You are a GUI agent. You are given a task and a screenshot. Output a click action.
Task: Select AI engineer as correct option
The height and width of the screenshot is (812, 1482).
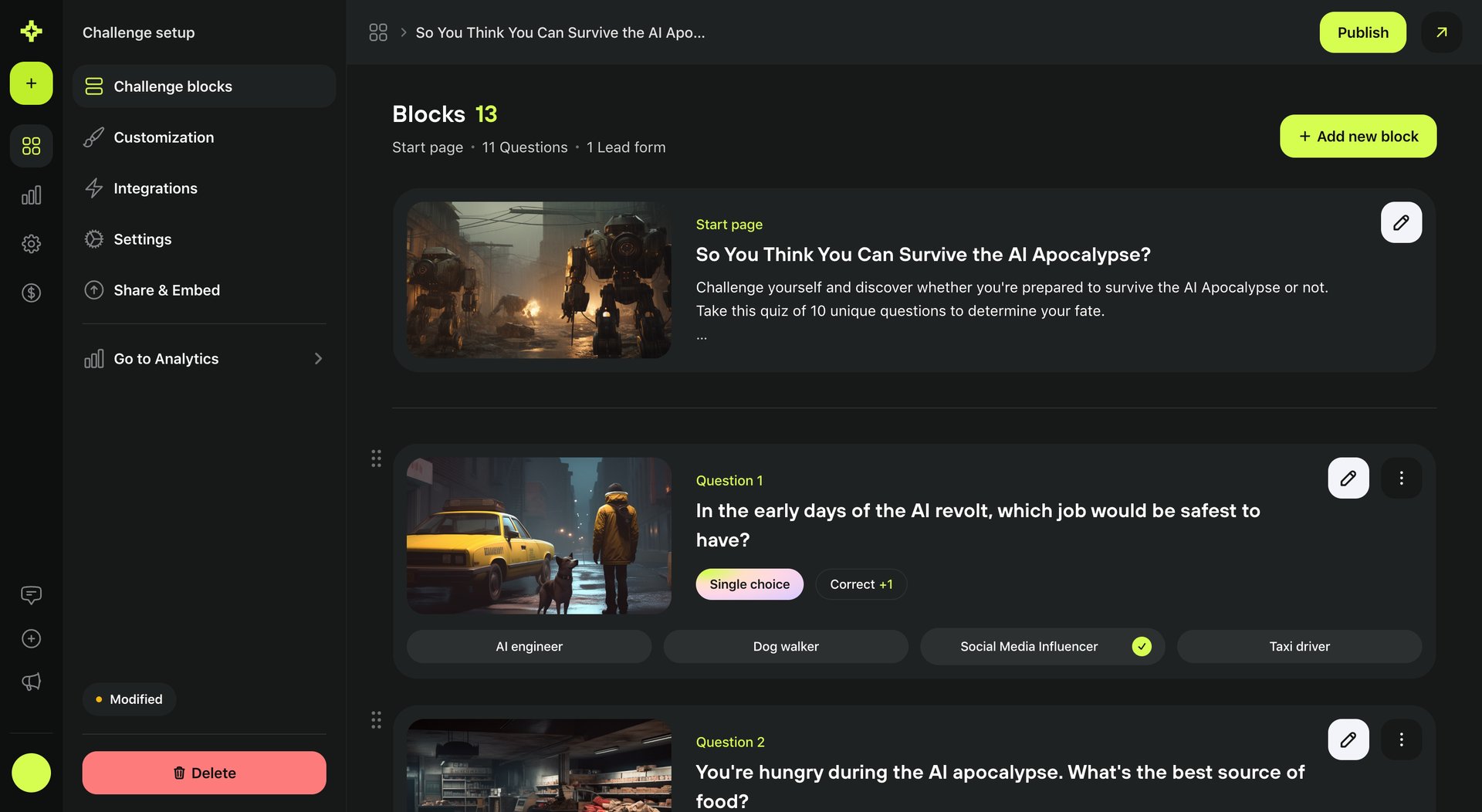pos(529,646)
